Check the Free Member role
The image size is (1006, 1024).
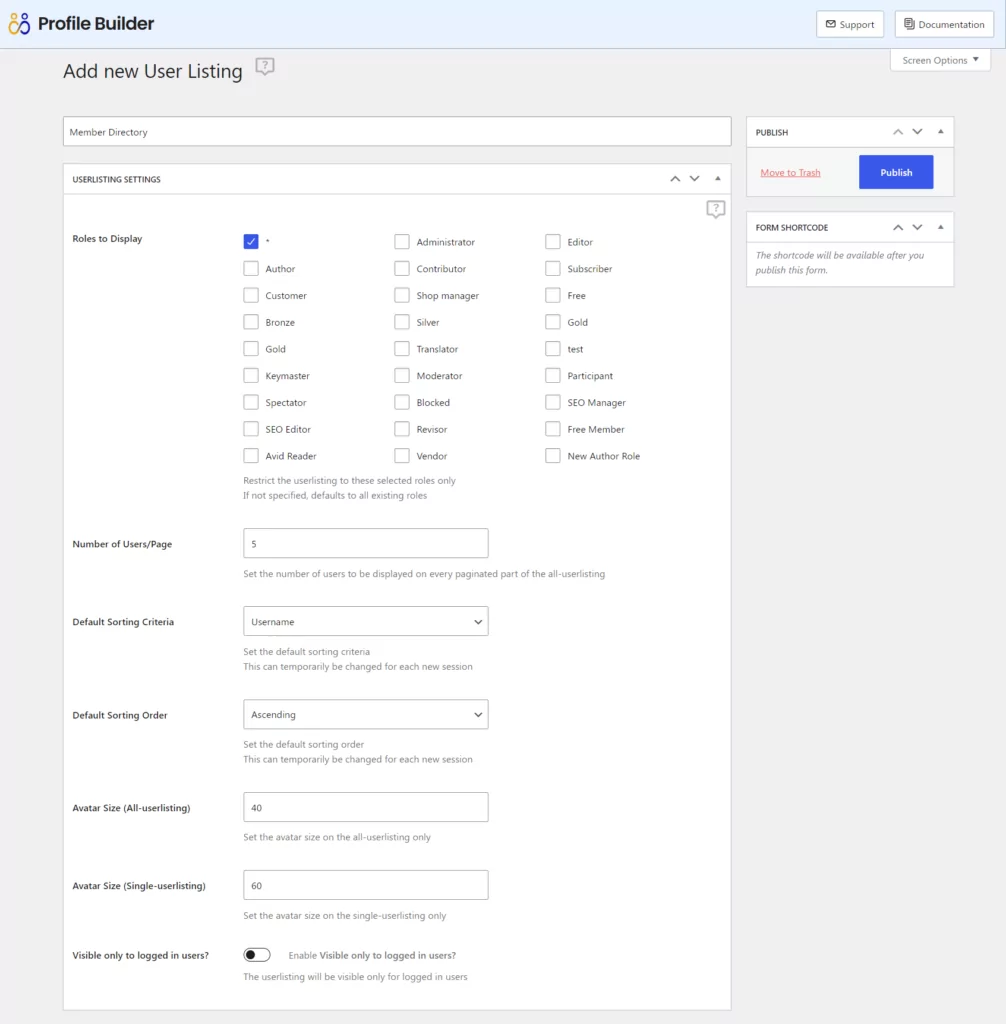tap(553, 429)
